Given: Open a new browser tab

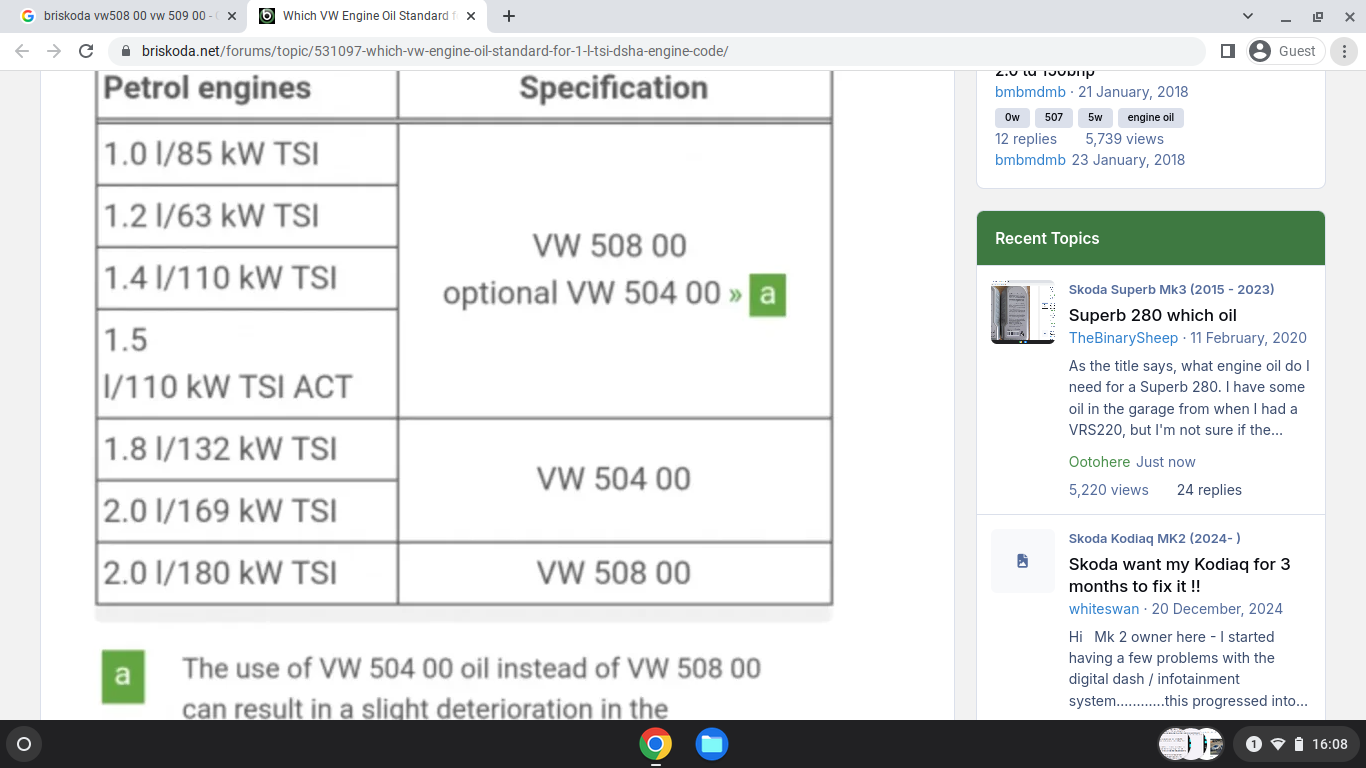Looking at the screenshot, I should tap(509, 16).
